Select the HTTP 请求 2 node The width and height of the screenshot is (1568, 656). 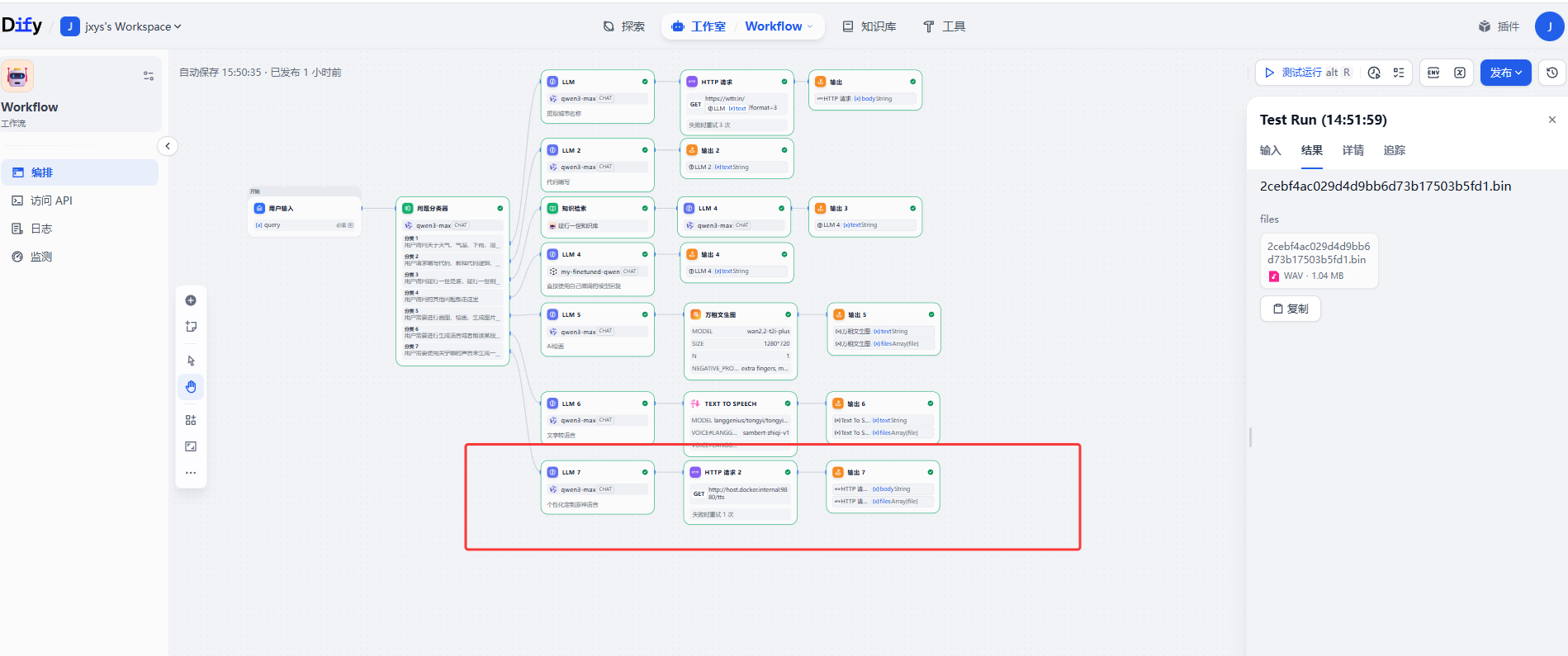click(741, 493)
